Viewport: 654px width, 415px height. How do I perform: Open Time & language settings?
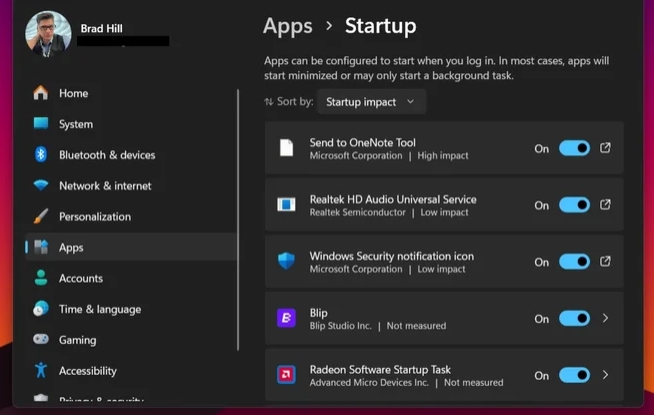pyautogui.click(x=131, y=309)
